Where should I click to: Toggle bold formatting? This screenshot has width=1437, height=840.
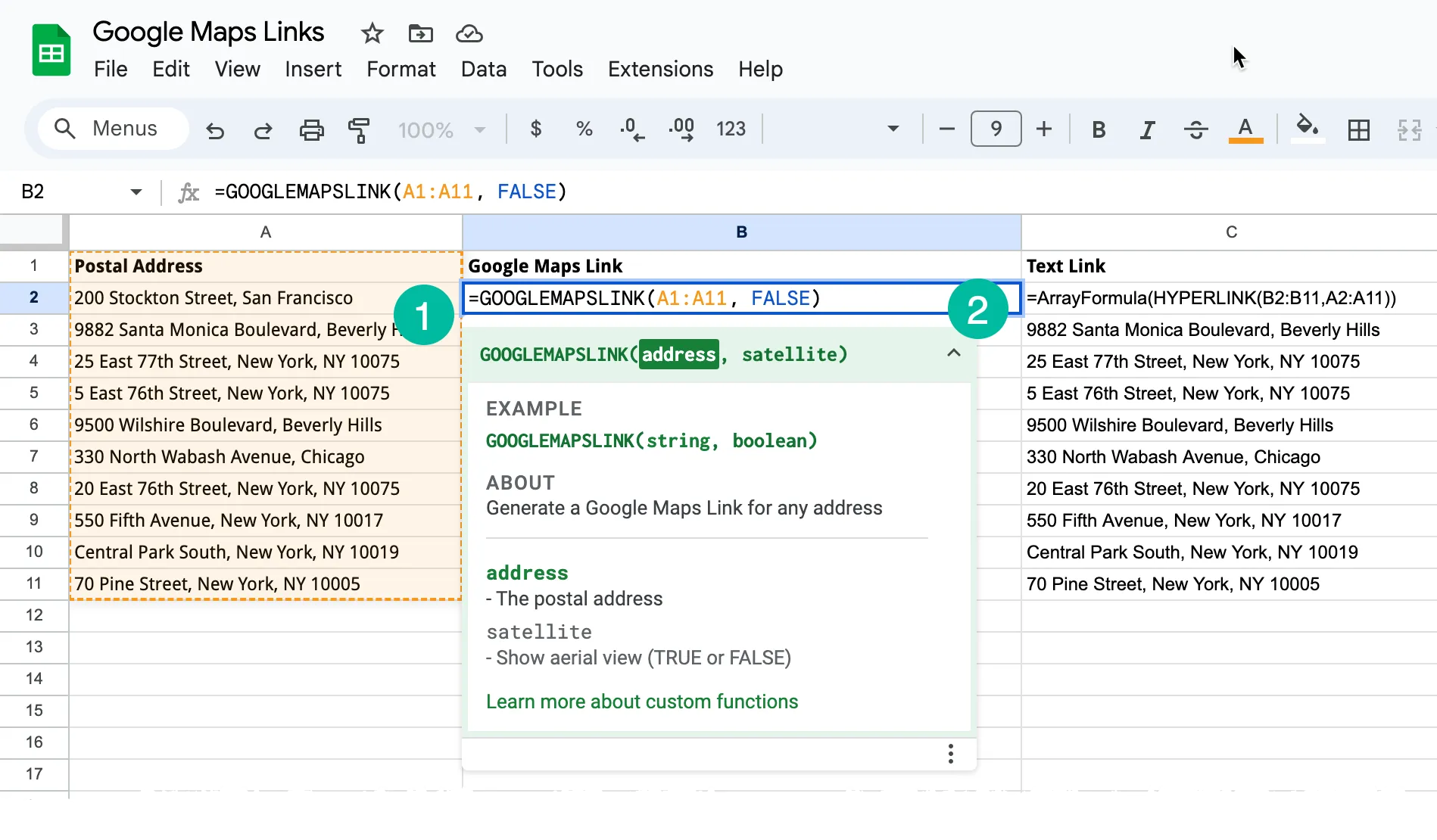coord(1099,129)
